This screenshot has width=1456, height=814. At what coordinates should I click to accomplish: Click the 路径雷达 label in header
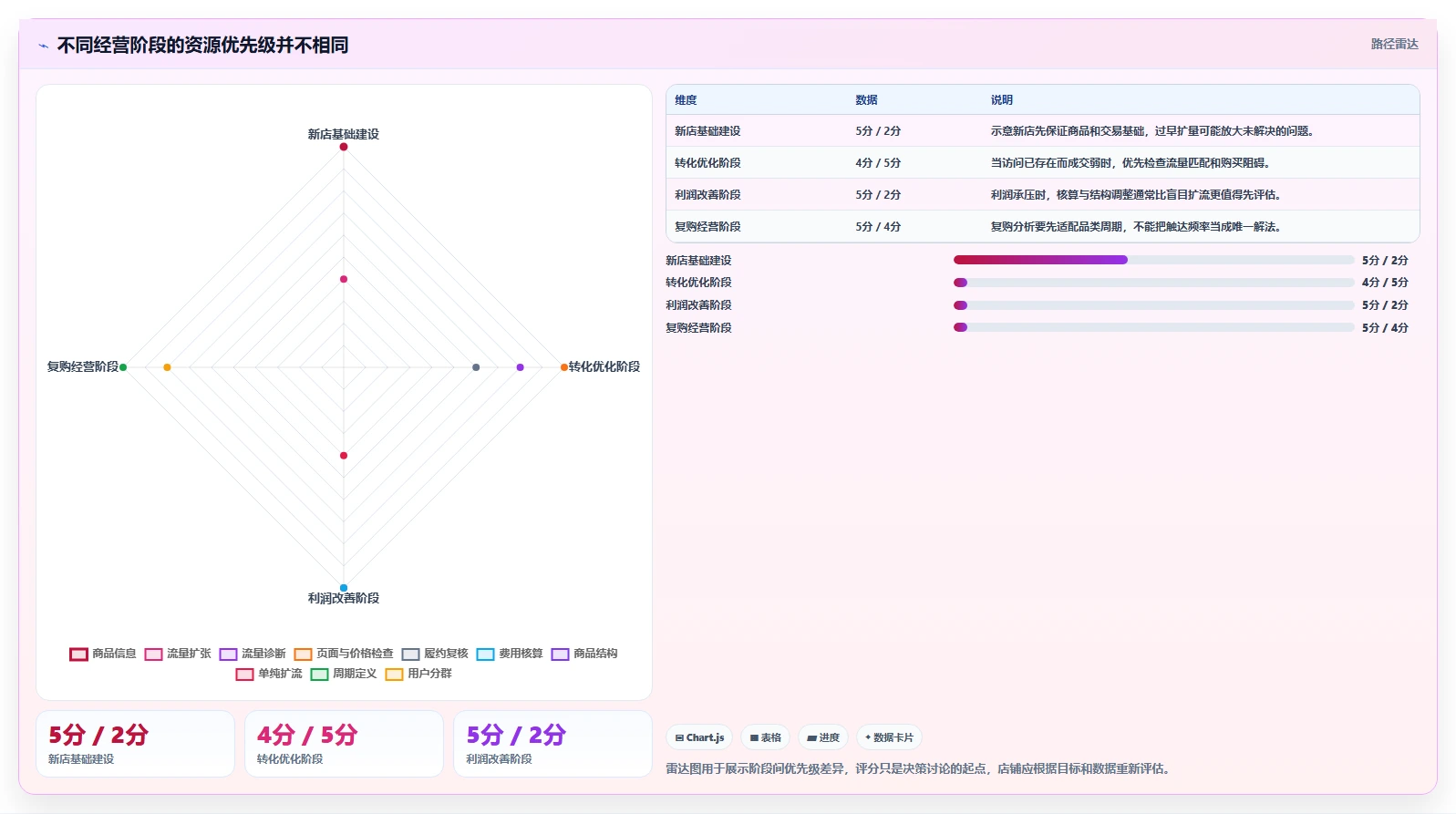[1394, 44]
